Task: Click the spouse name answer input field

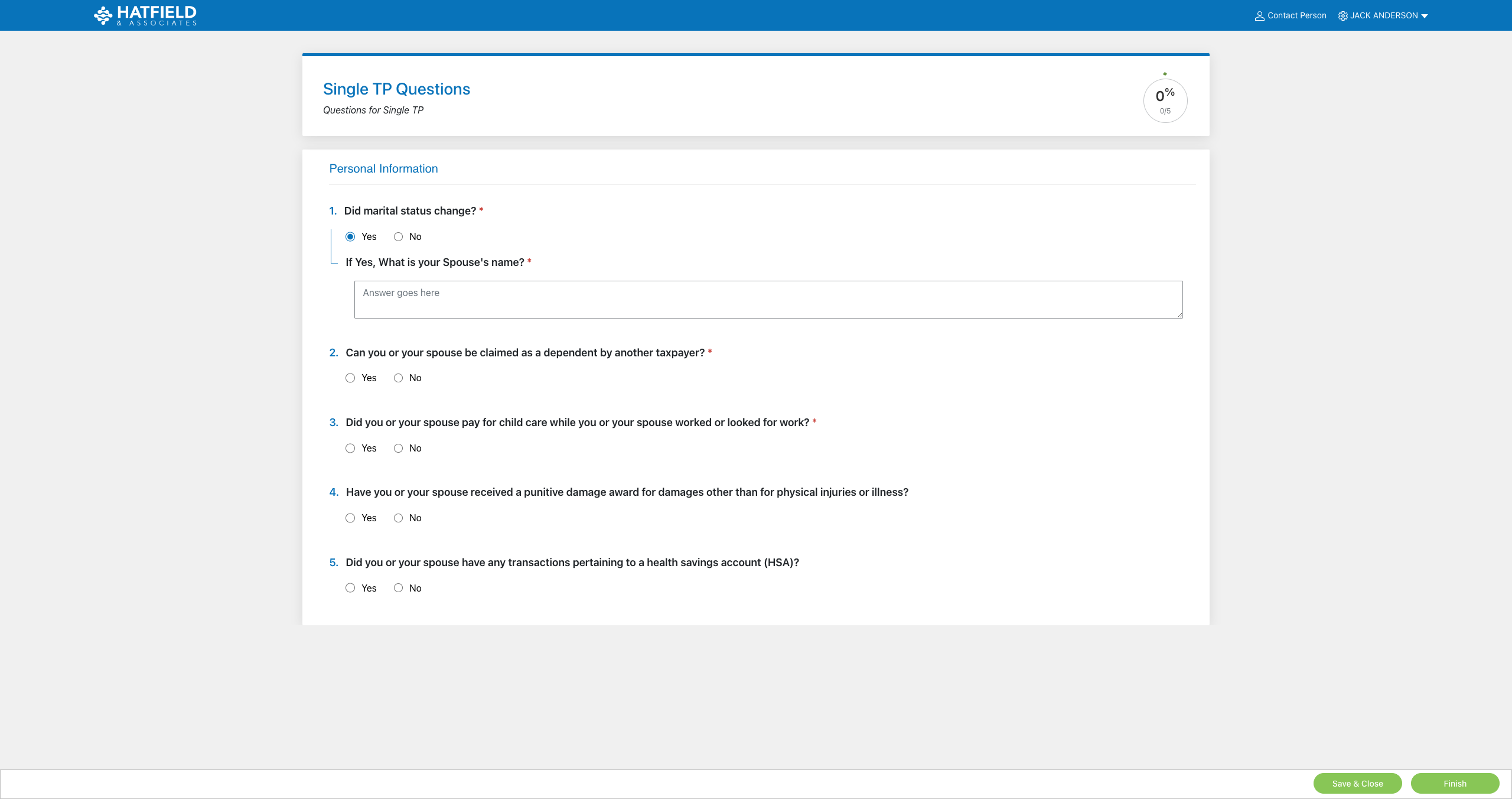Action: point(768,299)
